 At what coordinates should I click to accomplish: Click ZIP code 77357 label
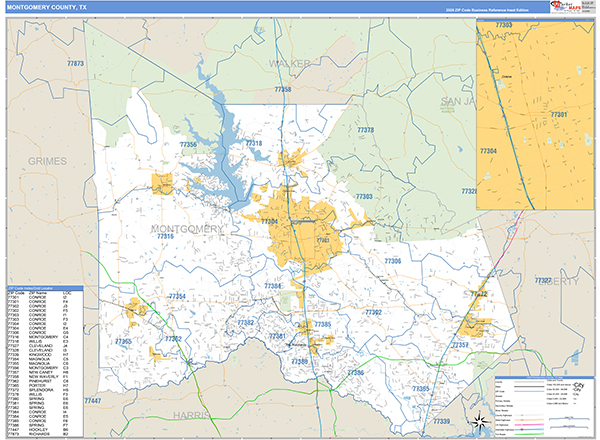click(x=460, y=345)
